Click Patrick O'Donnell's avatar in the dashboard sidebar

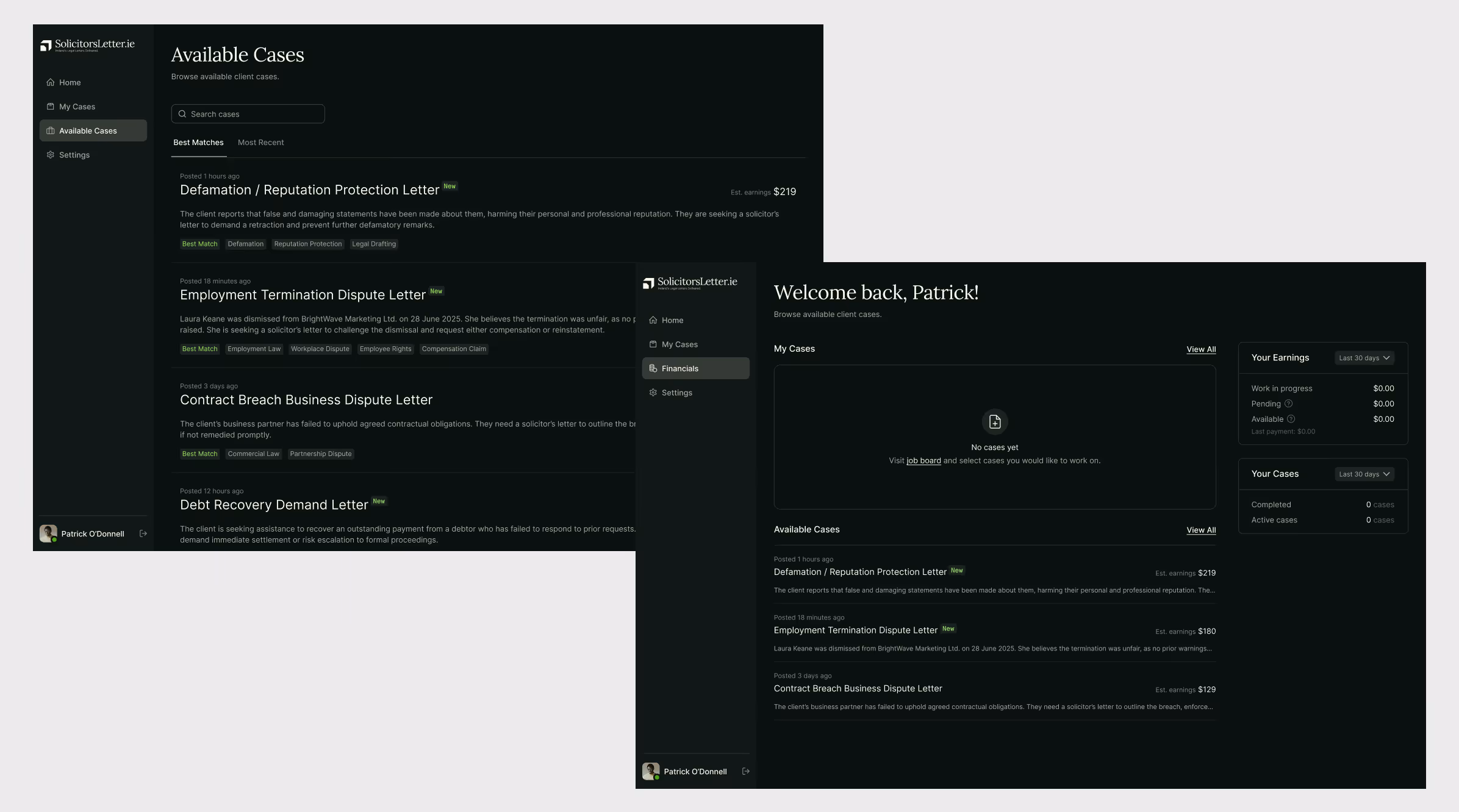coord(651,771)
